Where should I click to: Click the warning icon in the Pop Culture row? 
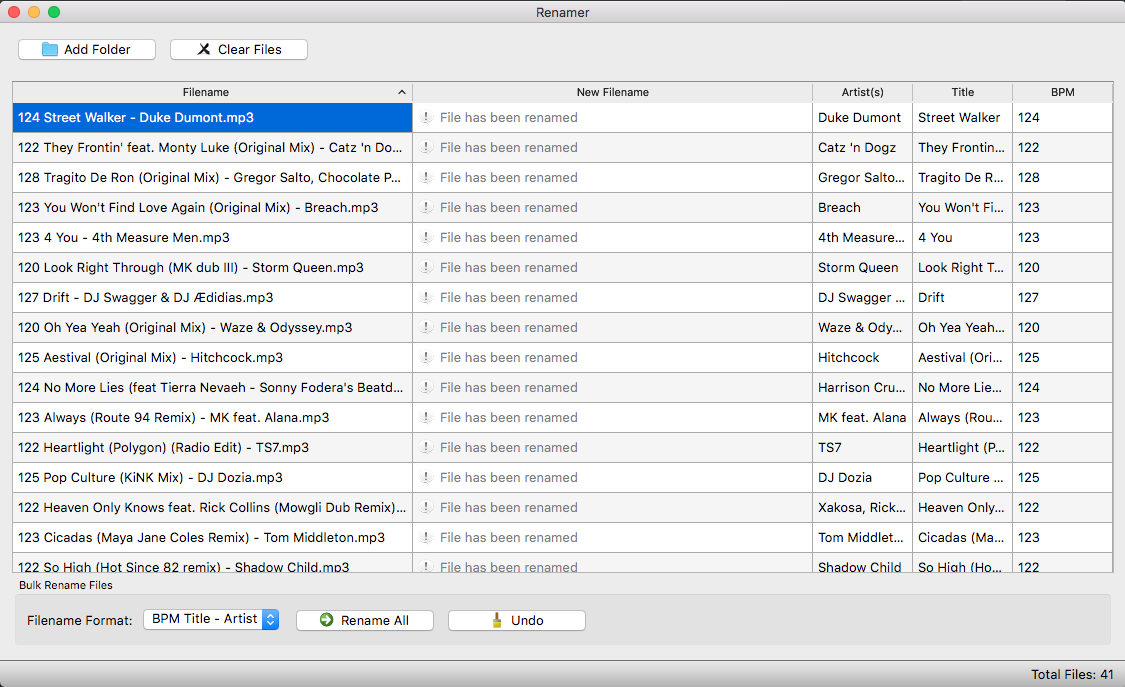click(426, 478)
